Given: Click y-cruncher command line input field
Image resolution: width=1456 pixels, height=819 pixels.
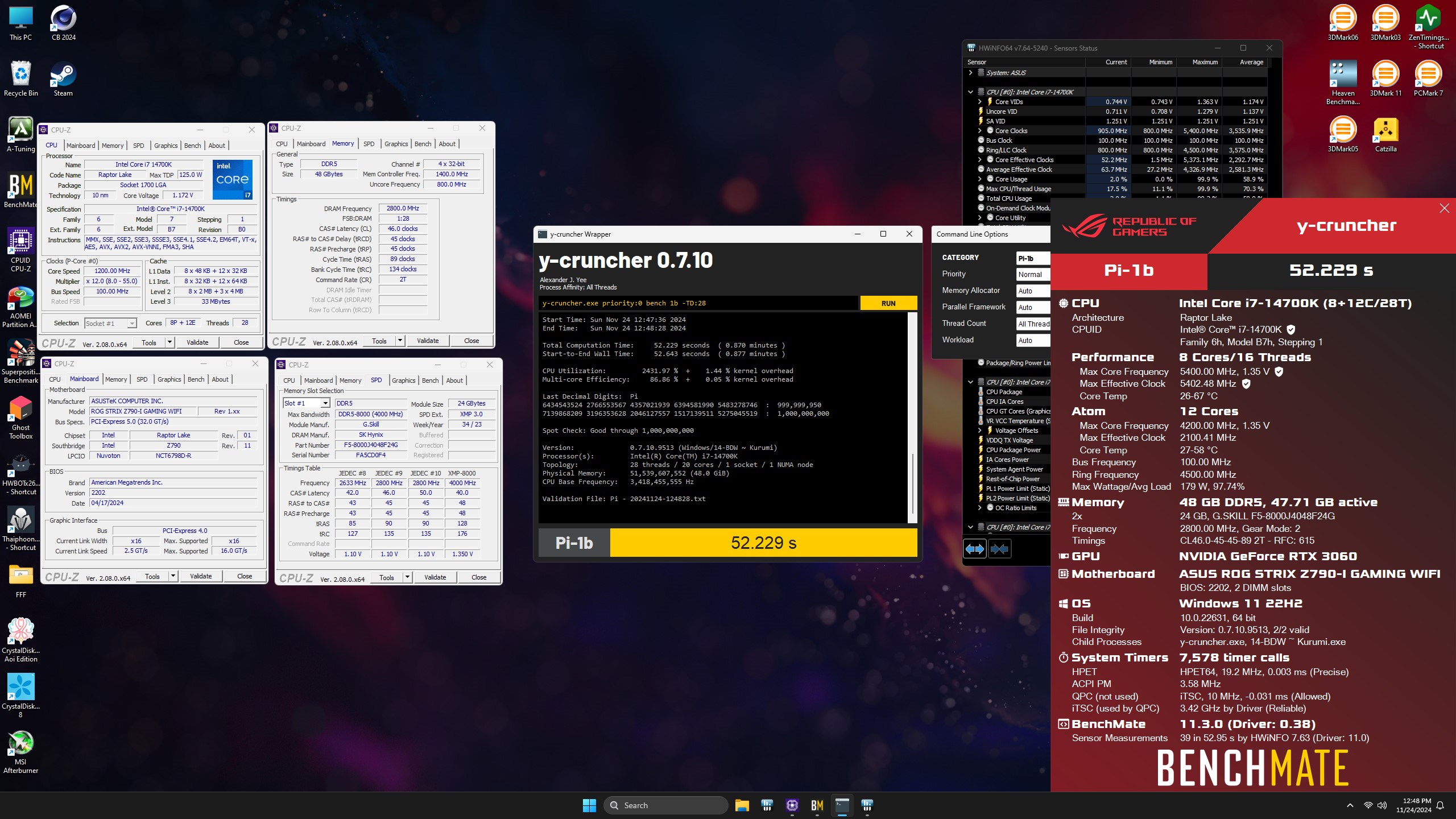Looking at the screenshot, I should (x=698, y=303).
